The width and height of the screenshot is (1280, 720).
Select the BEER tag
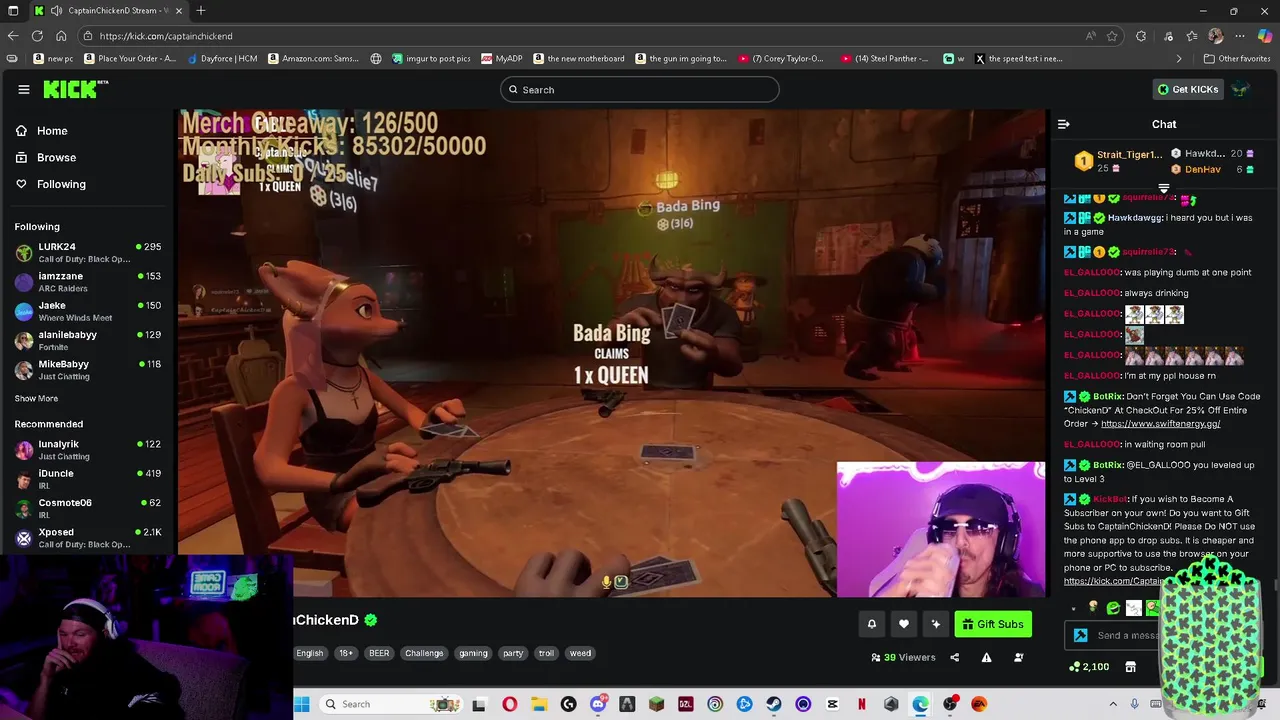click(x=379, y=653)
